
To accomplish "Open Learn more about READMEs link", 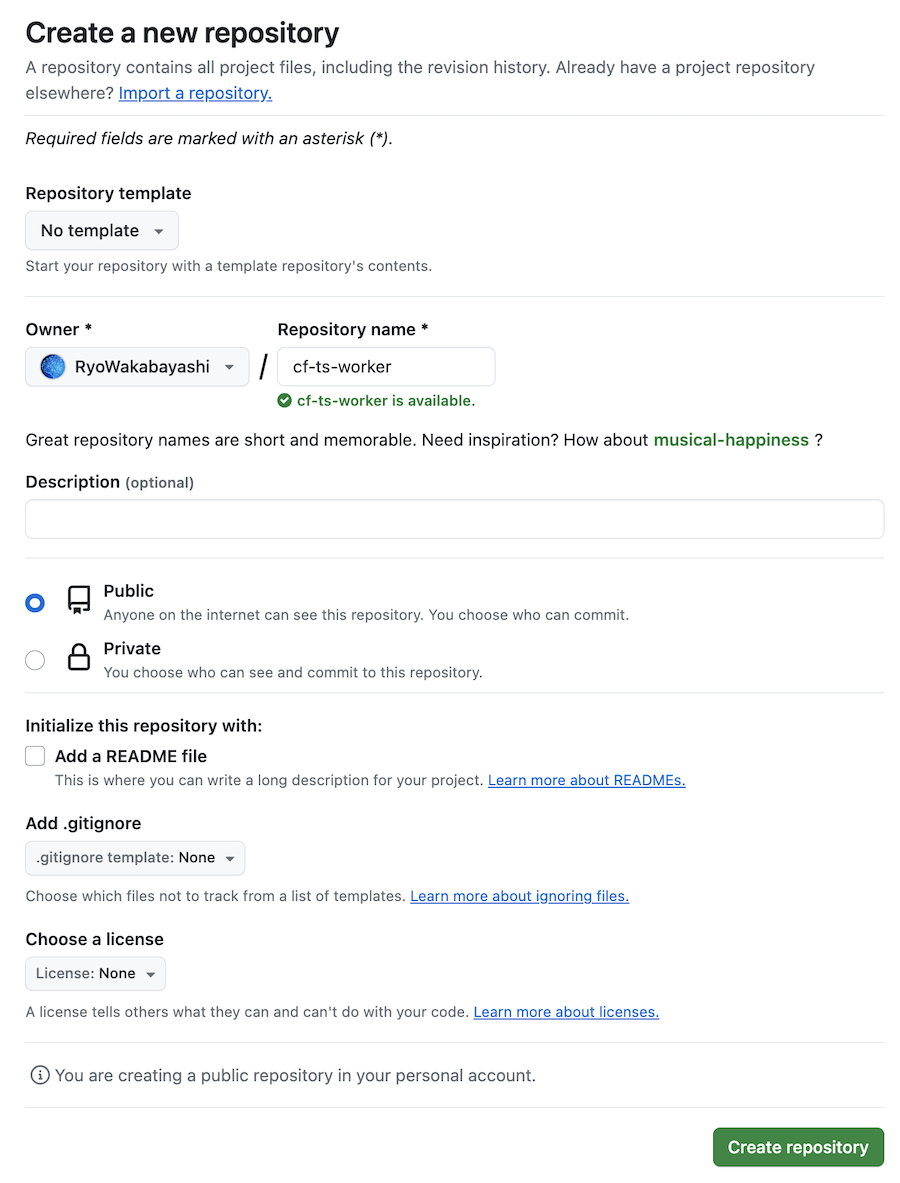I will [x=586, y=780].
